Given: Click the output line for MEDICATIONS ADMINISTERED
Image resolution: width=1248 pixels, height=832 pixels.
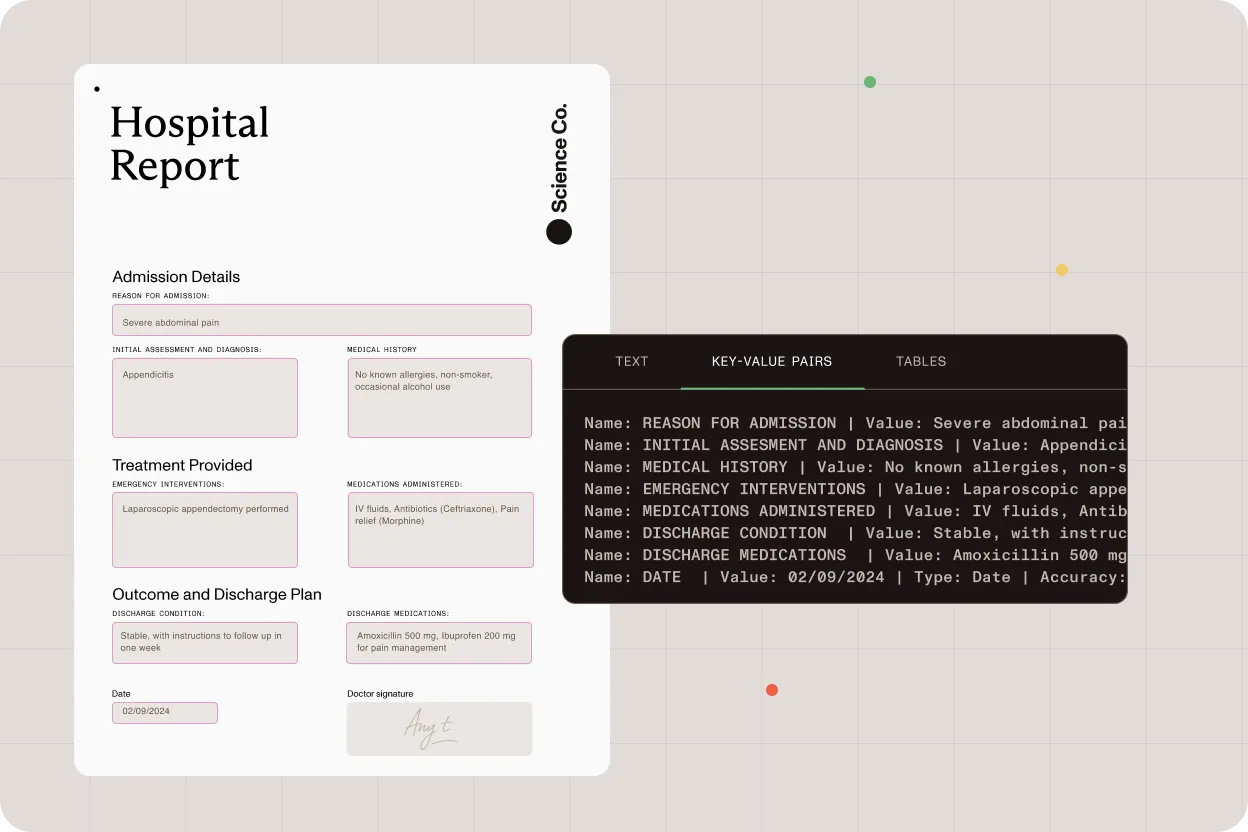Looking at the screenshot, I should tap(855, 511).
